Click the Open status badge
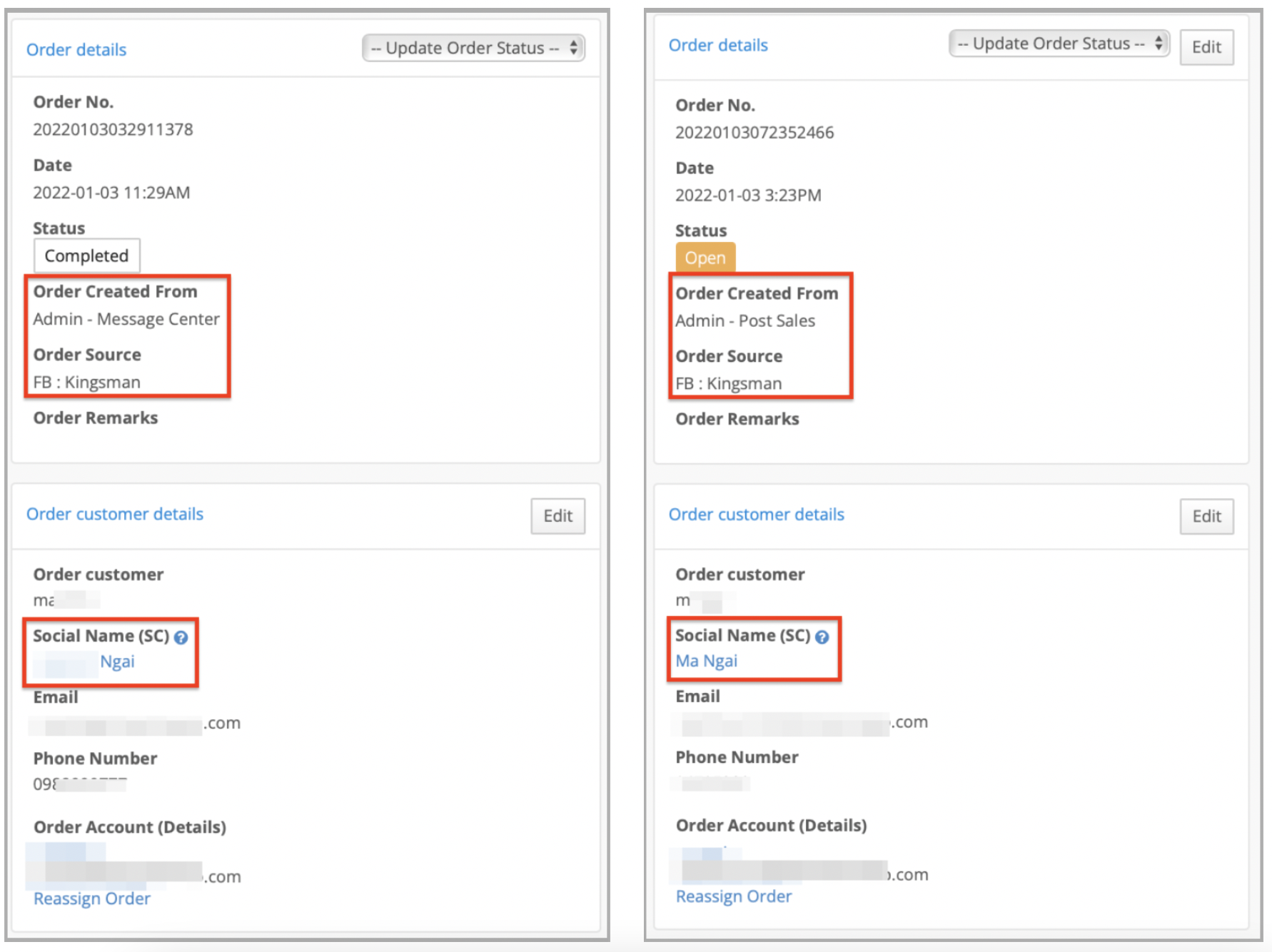Viewport: 1272px width, 952px height. pos(705,258)
